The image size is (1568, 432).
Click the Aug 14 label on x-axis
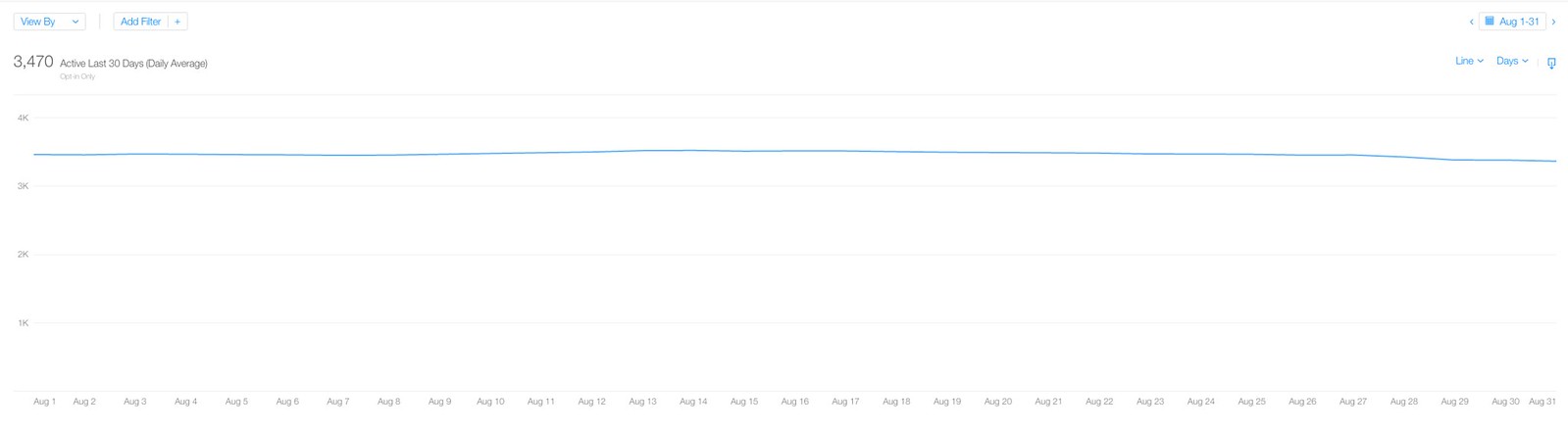coord(693,402)
